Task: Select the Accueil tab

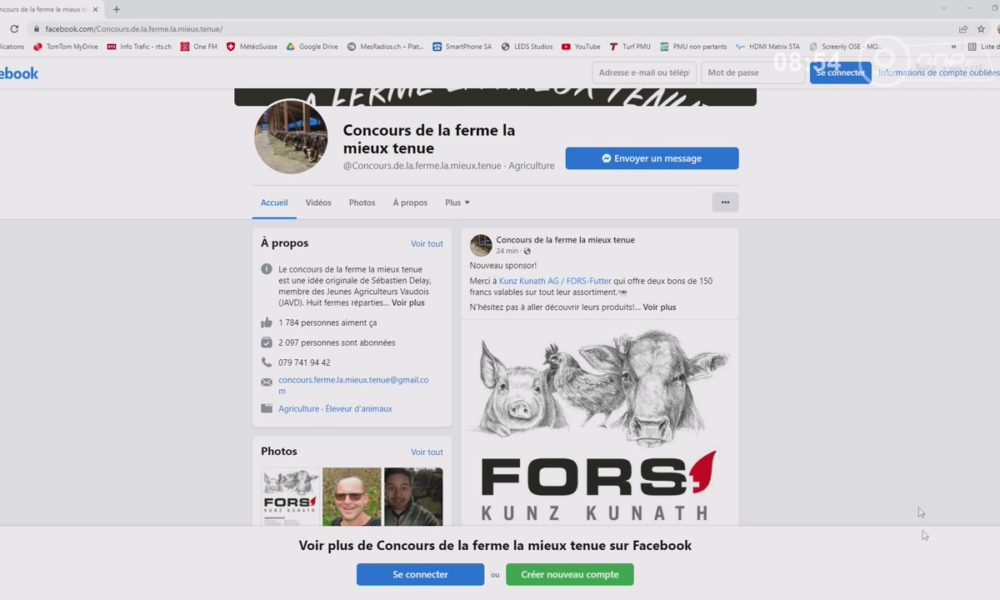Action: point(274,203)
